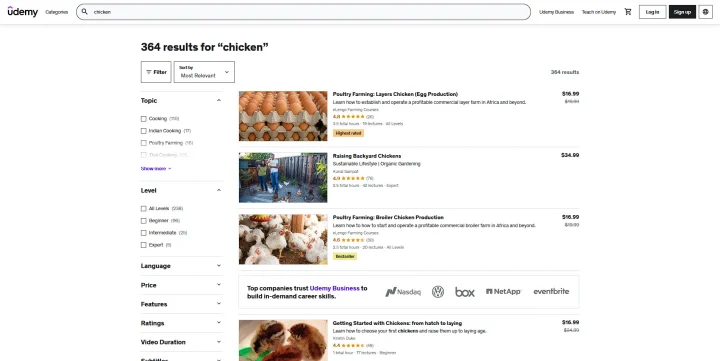Screen dimensions: 720x361
Task: Click the eventbrite logo
Action: tap(551, 291)
